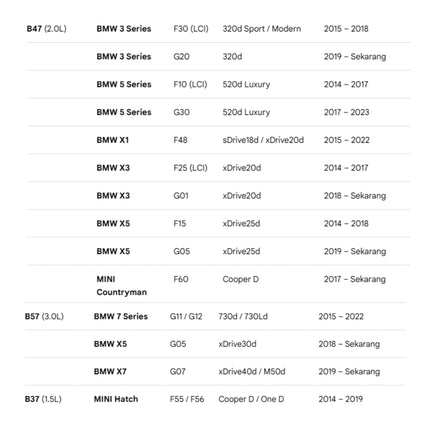Select the B57 (3.0L) engine label
Screen dimensions: 430x430
point(44,316)
